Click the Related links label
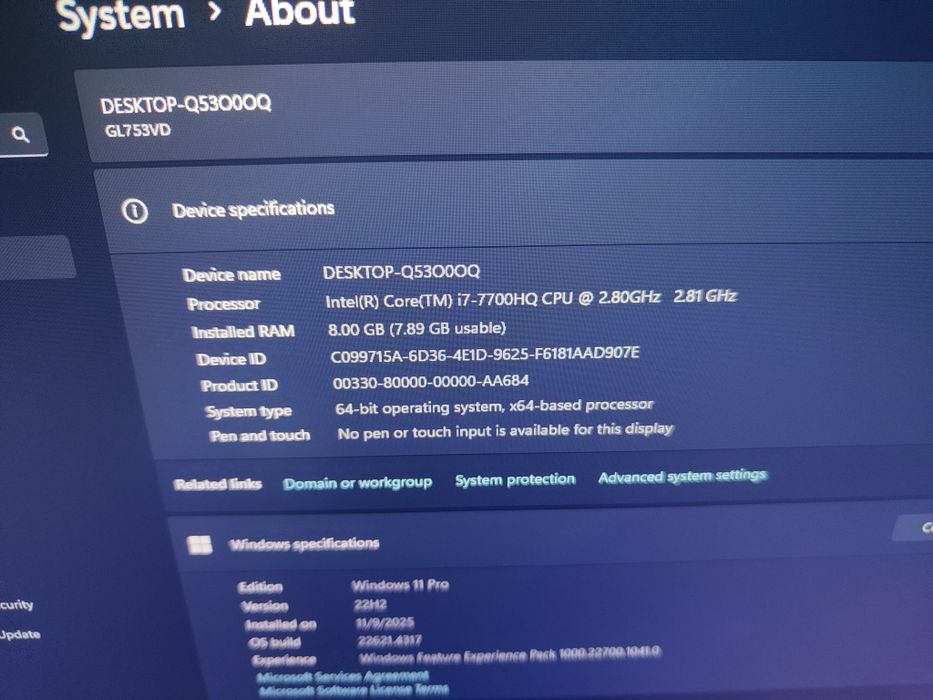The width and height of the screenshot is (933, 700). (x=218, y=484)
